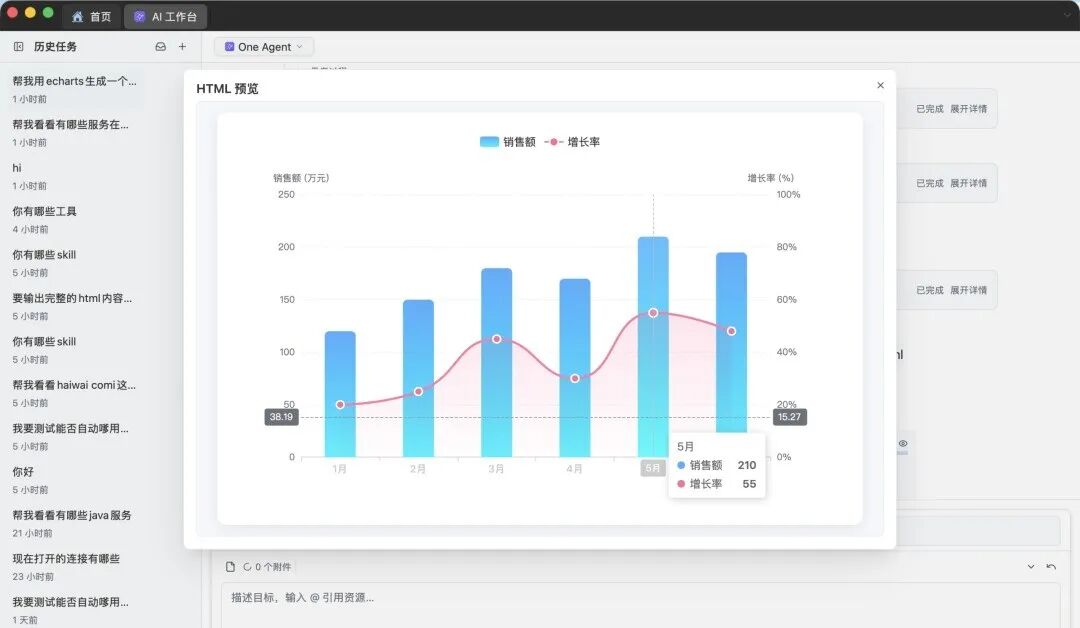
Task: Click the 3月 x-axis label
Action: coord(496,469)
